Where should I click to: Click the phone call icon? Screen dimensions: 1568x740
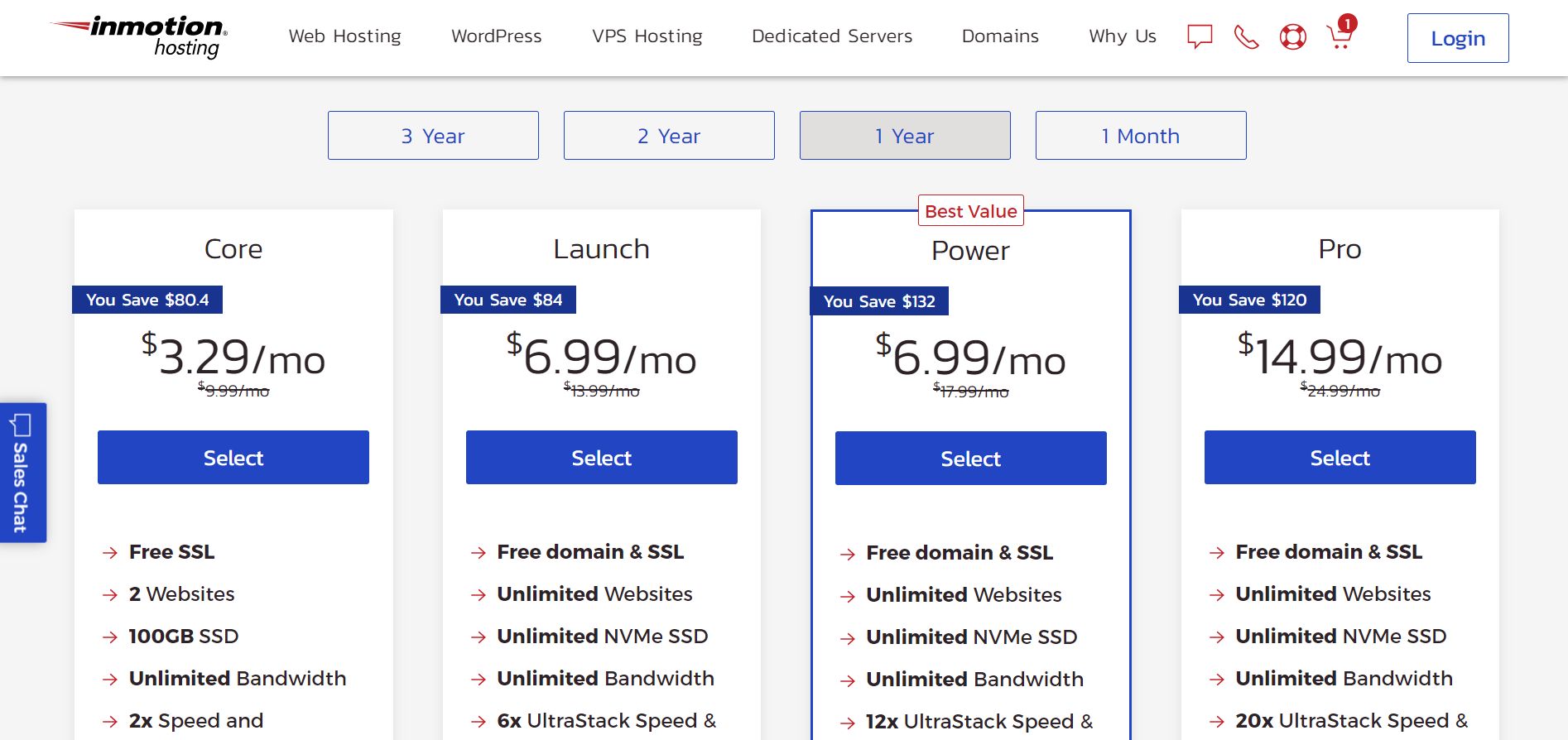[1246, 36]
